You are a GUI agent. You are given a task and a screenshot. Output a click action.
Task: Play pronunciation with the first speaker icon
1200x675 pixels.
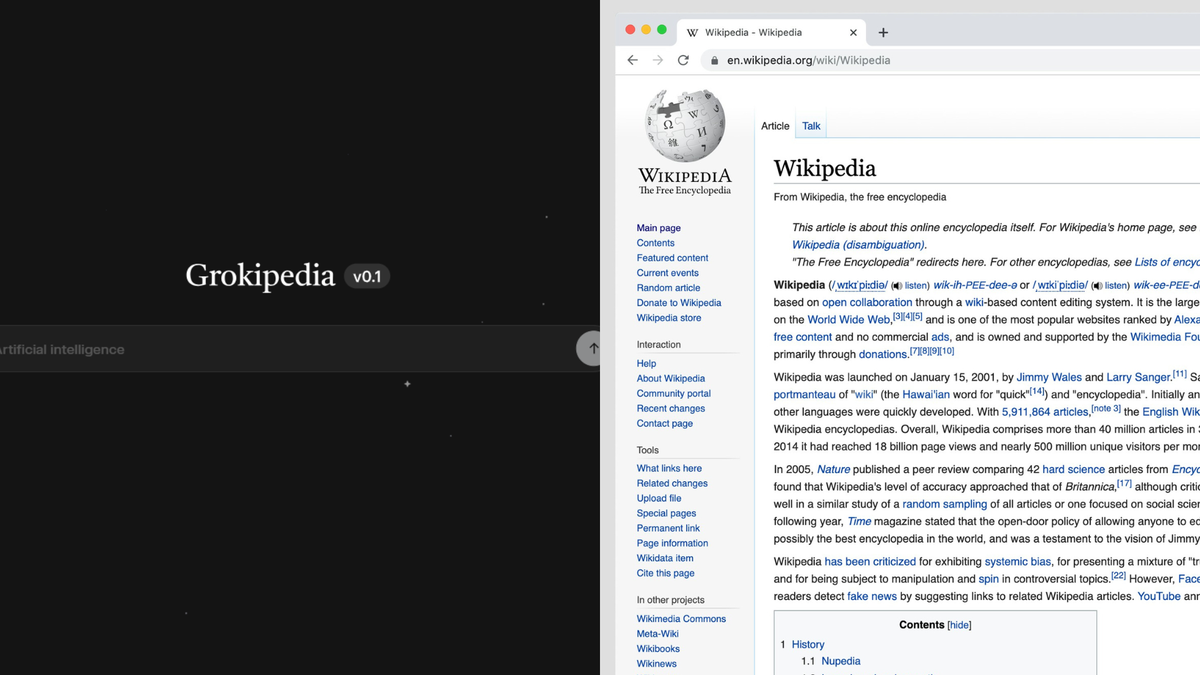[894, 285]
